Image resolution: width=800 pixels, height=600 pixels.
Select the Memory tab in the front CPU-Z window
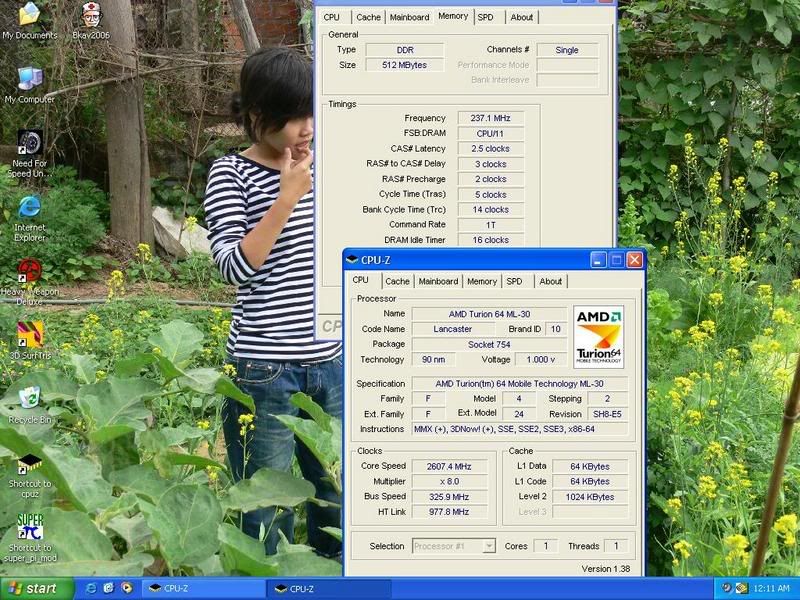pos(482,281)
